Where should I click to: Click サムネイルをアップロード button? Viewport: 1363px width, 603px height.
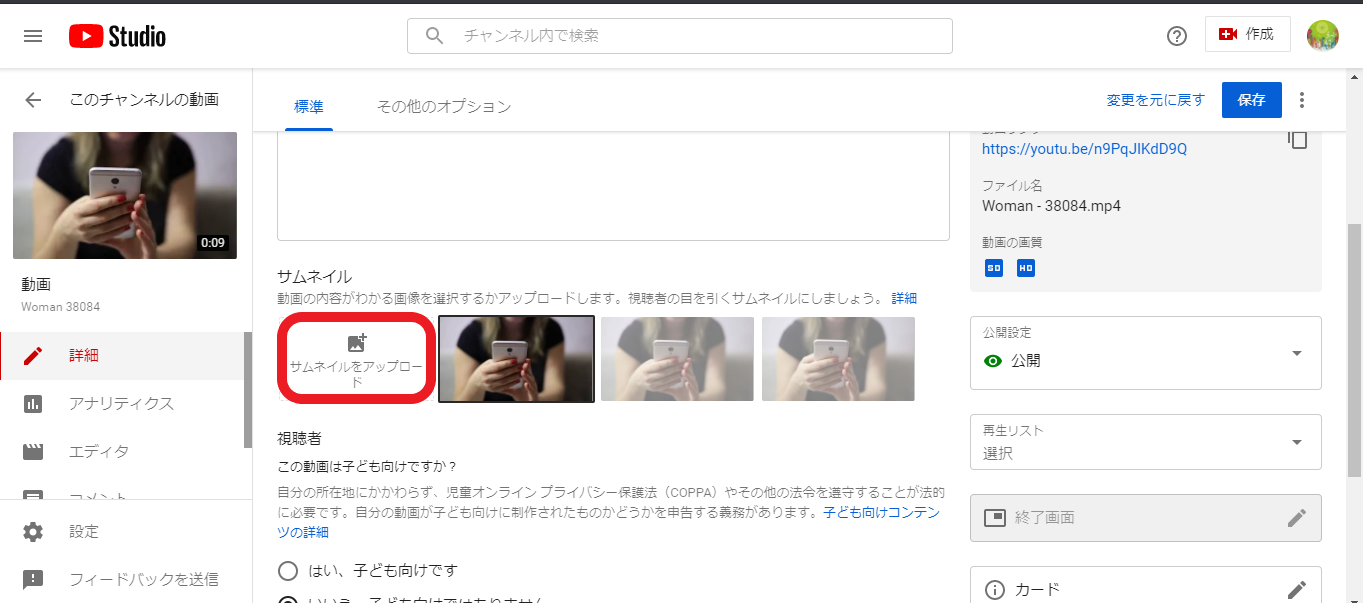[356, 359]
